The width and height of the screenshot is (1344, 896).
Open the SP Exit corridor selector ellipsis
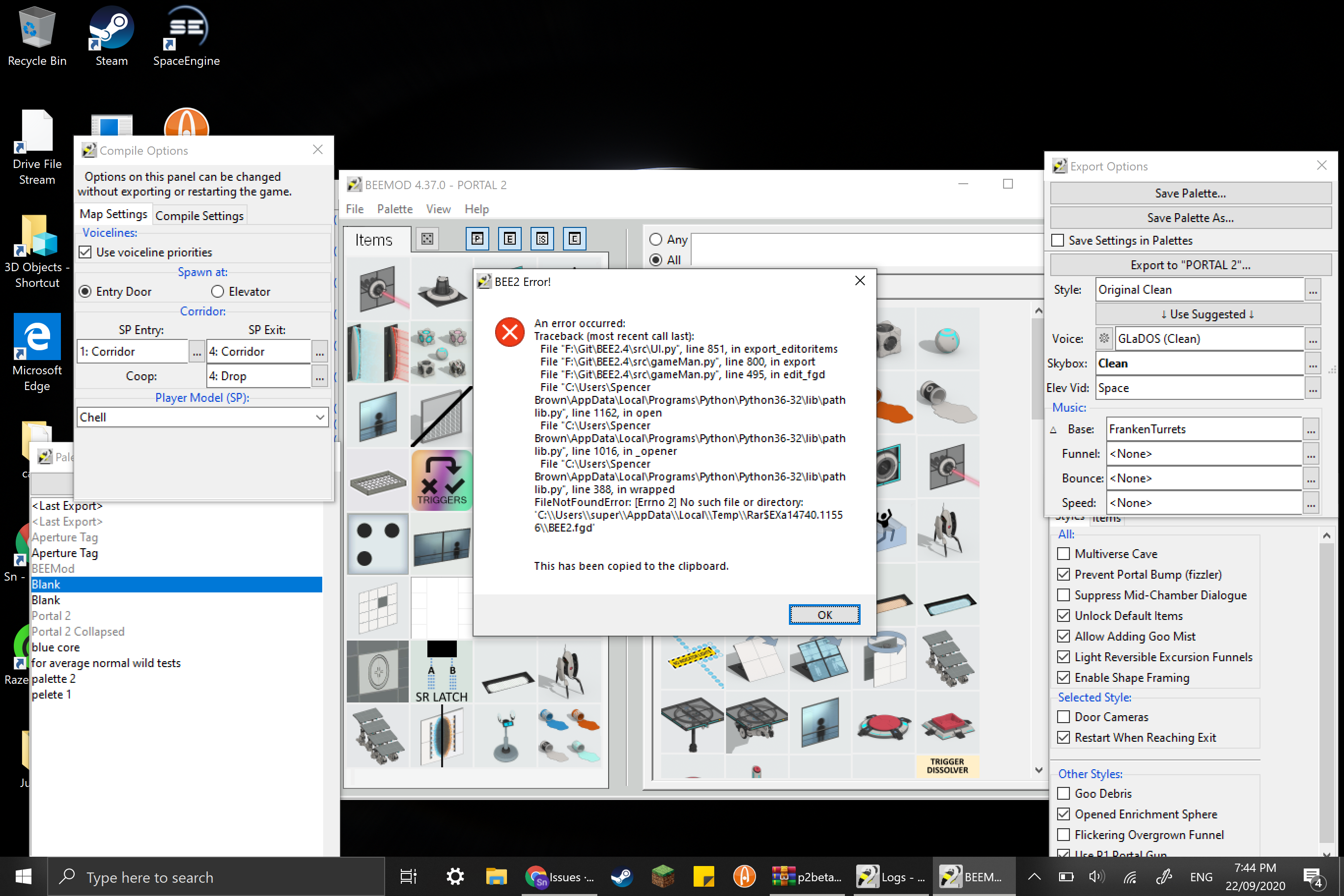[x=320, y=351]
